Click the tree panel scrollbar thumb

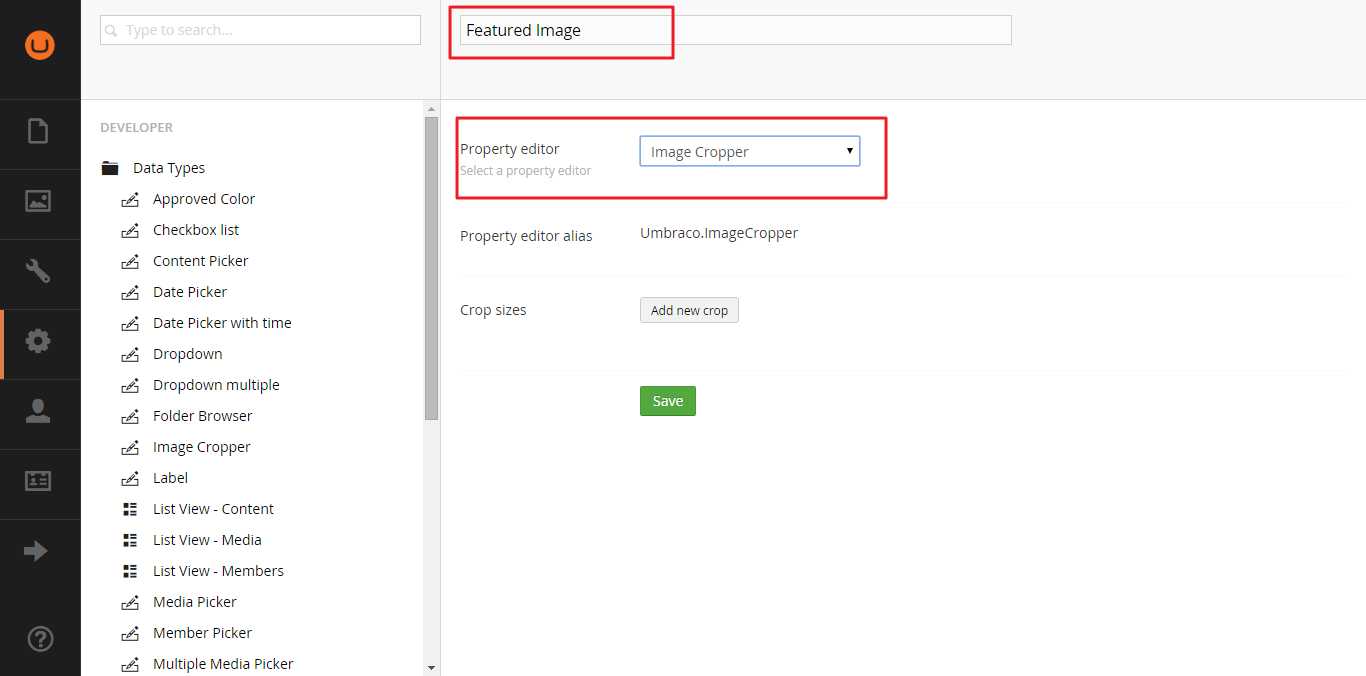click(431, 268)
